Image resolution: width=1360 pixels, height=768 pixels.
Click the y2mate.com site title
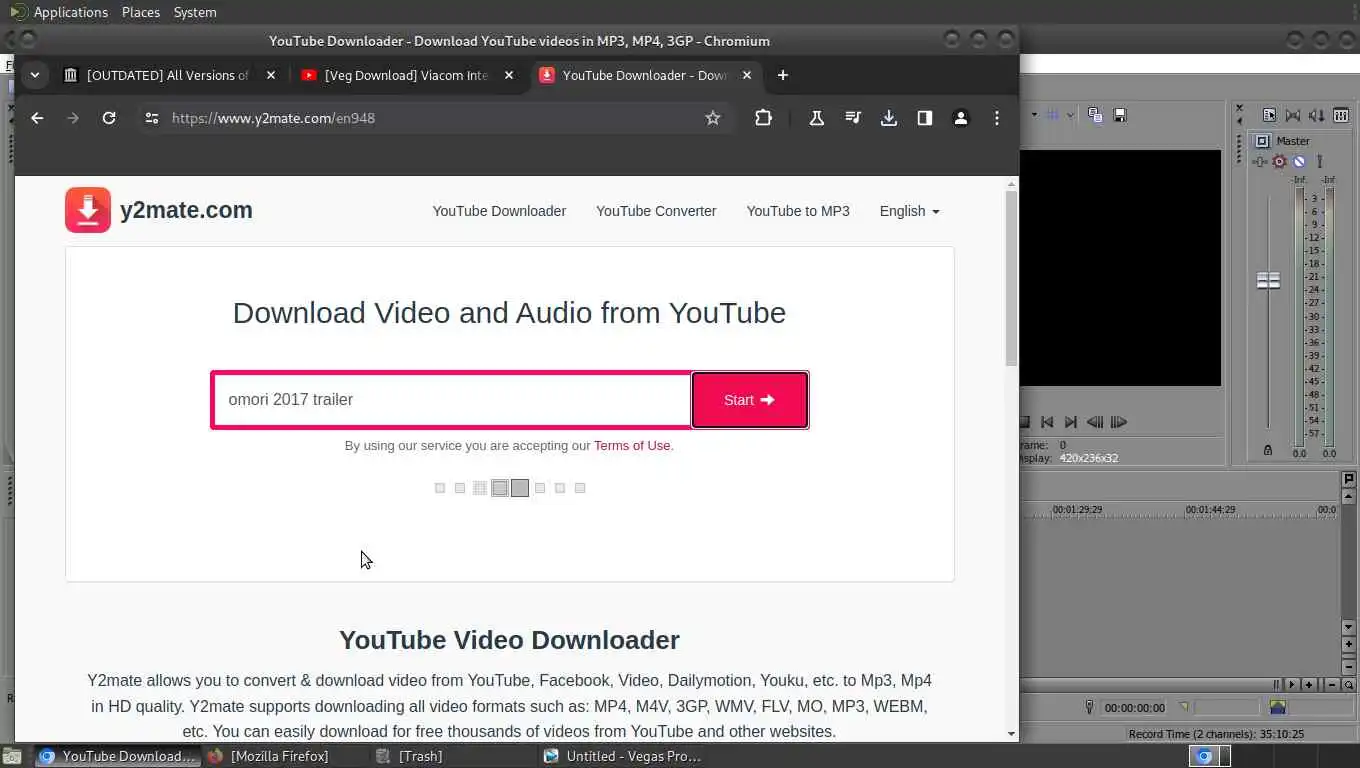(x=186, y=210)
